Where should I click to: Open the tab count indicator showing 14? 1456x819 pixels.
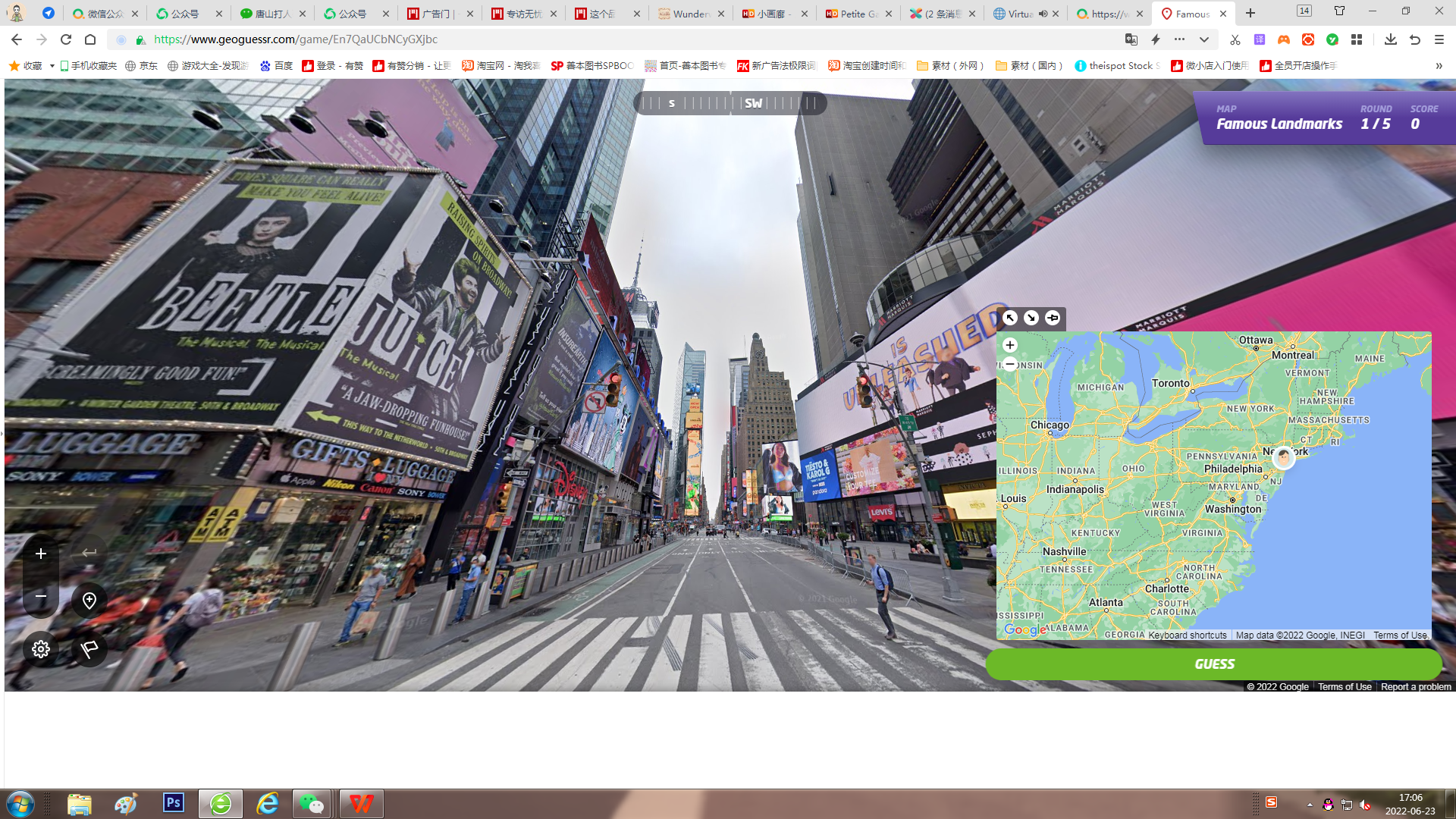(x=1304, y=11)
